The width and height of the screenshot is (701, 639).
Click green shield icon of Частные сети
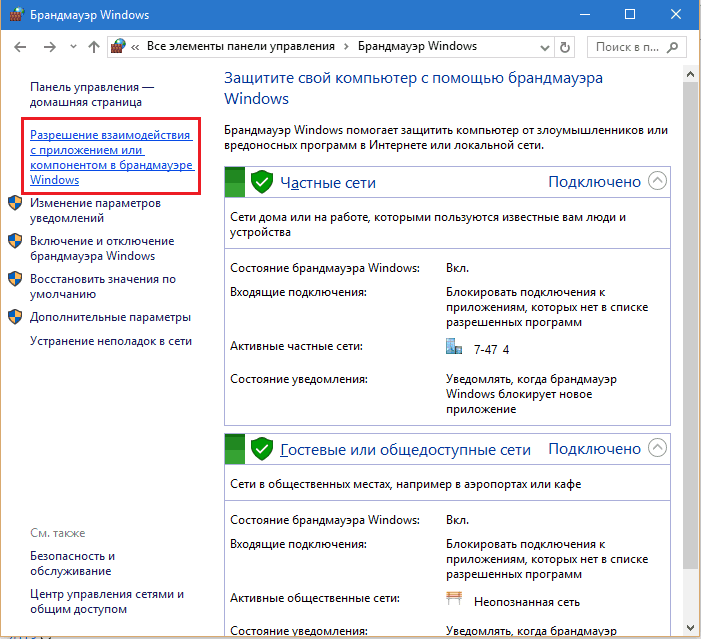click(262, 182)
